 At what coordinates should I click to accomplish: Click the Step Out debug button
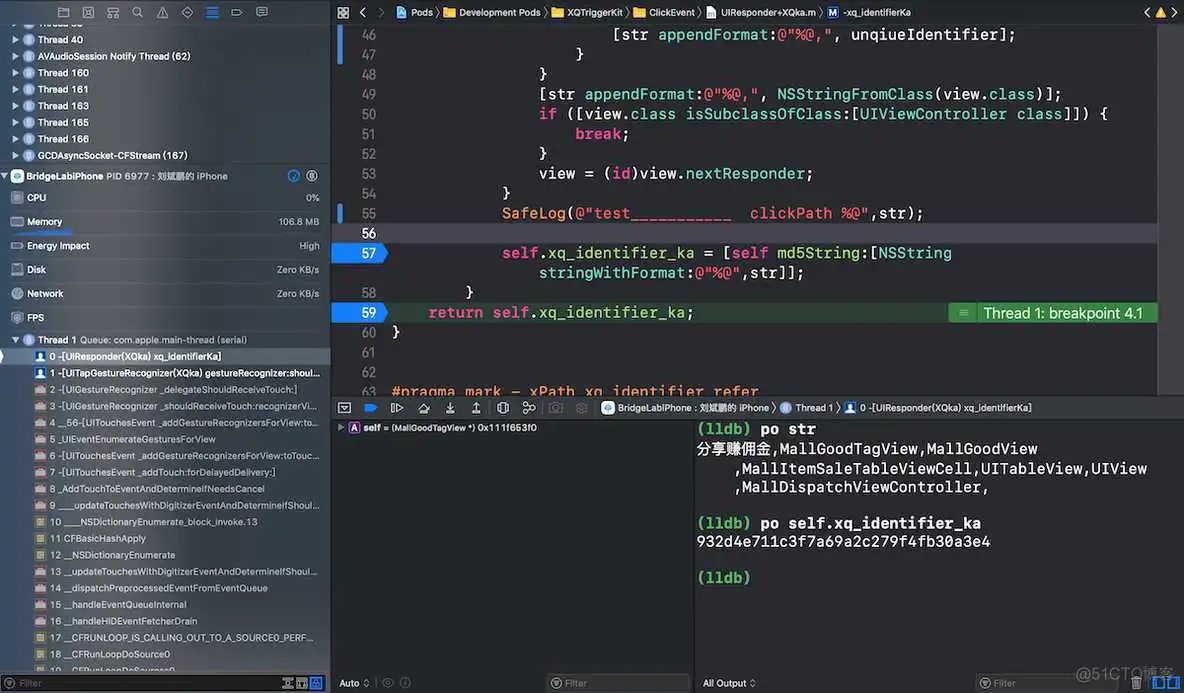point(476,408)
